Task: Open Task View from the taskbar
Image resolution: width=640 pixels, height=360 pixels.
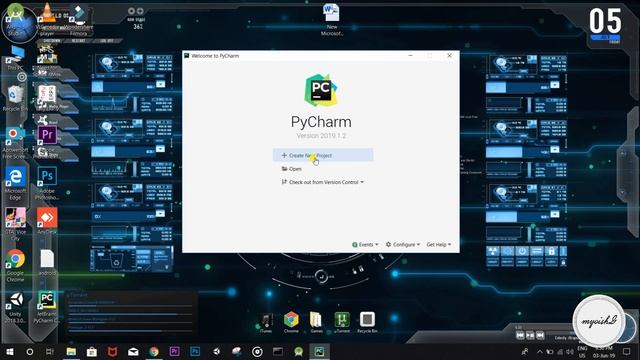Action: point(50,351)
